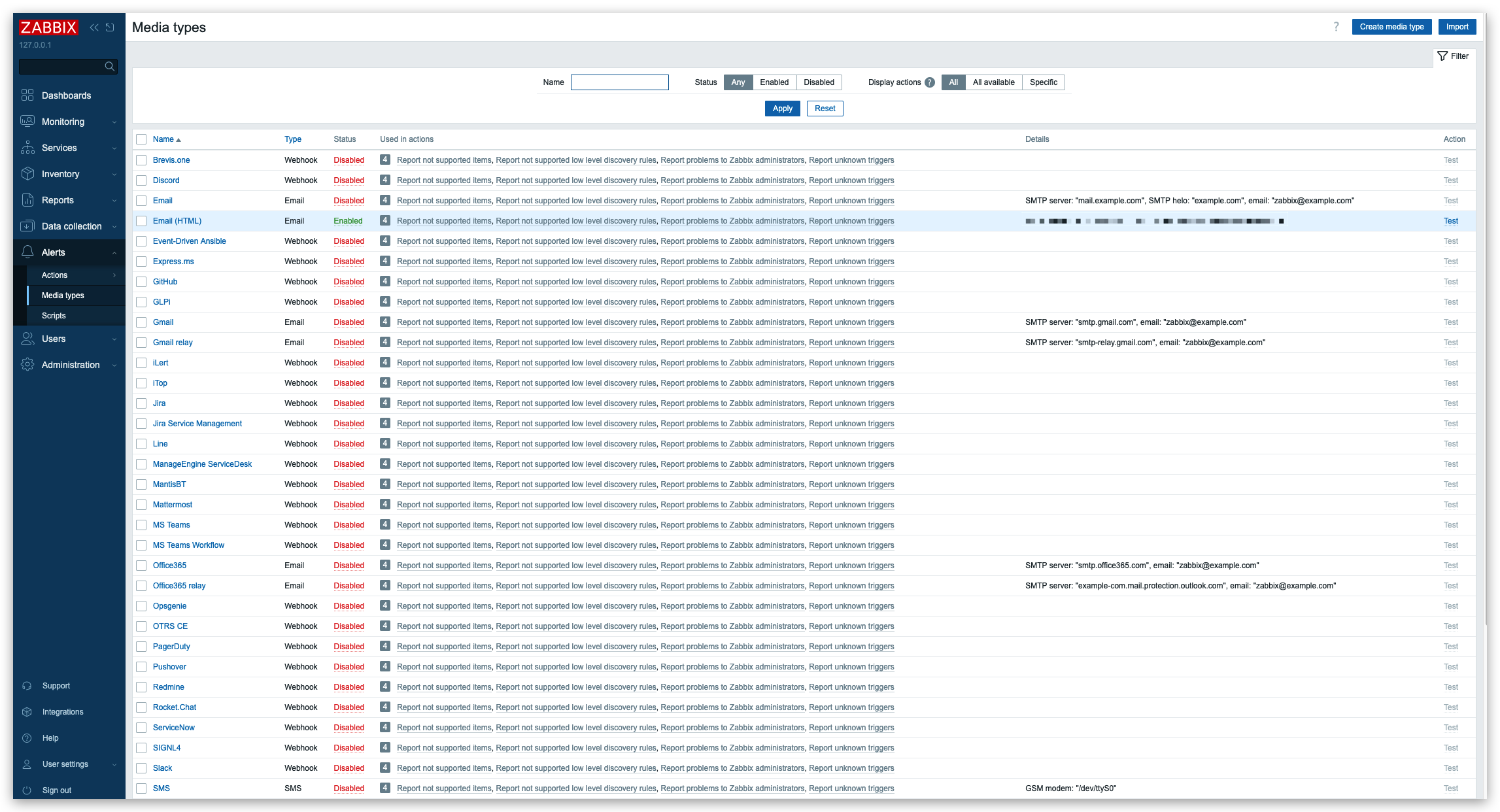The height and width of the screenshot is (812, 1500).
Task: Check the Discord row checkbox
Action: 141,180
